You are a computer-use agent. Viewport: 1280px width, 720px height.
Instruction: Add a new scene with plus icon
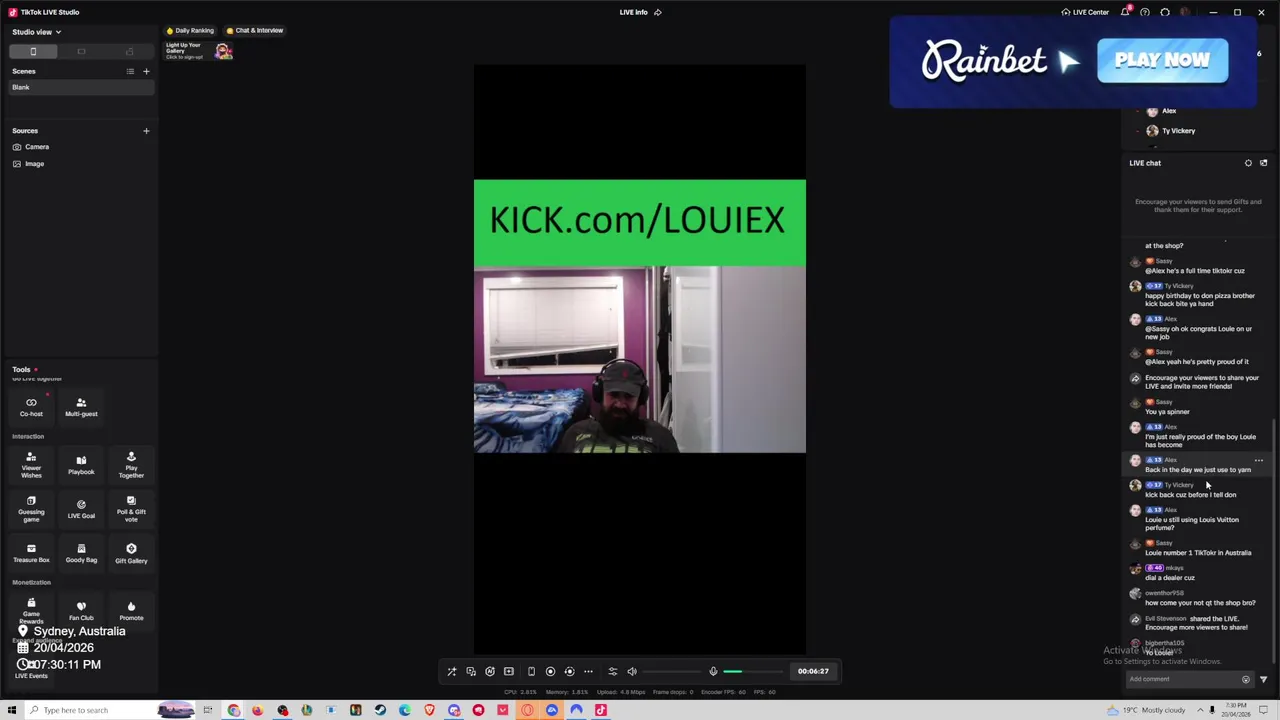146,71
